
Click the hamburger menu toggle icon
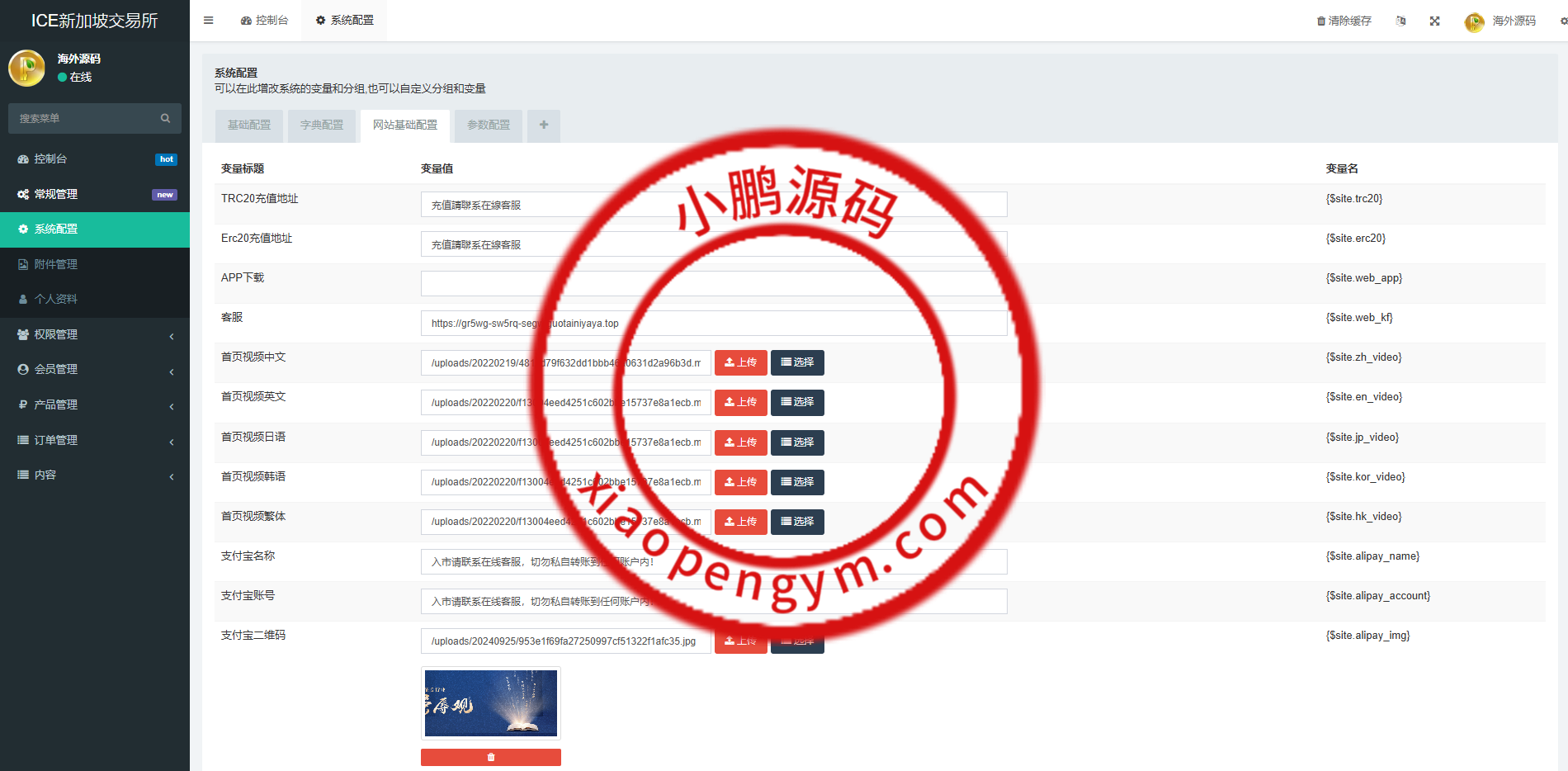[209, 21]
